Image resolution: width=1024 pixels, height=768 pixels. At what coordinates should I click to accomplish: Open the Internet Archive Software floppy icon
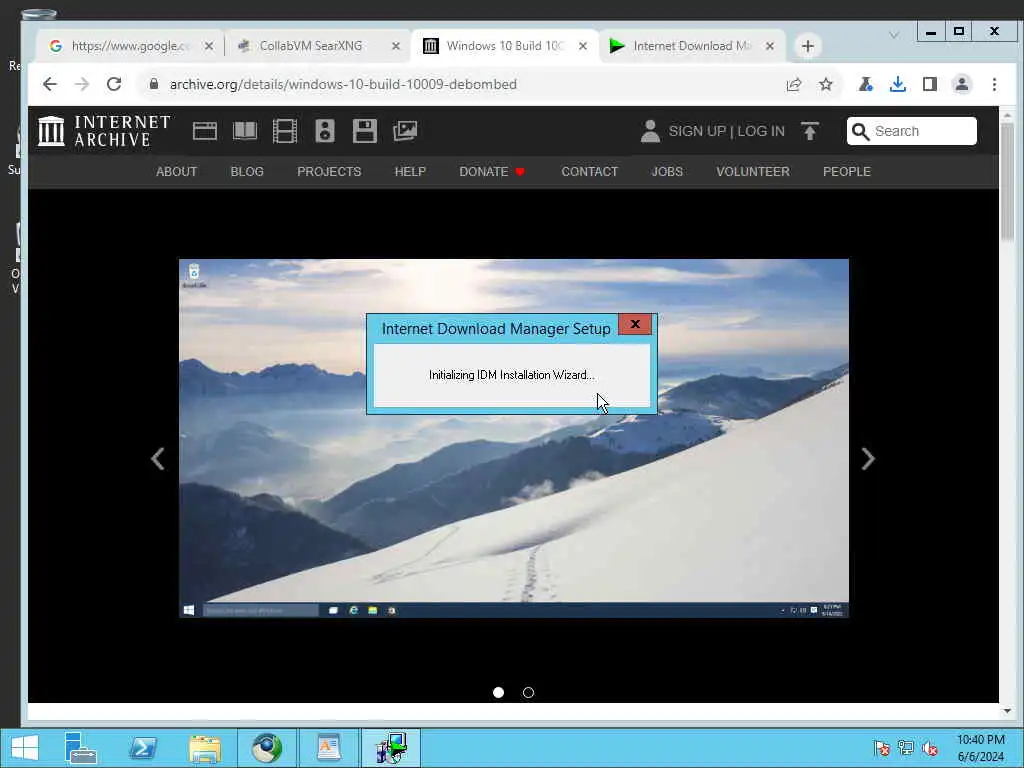[364, 131]
